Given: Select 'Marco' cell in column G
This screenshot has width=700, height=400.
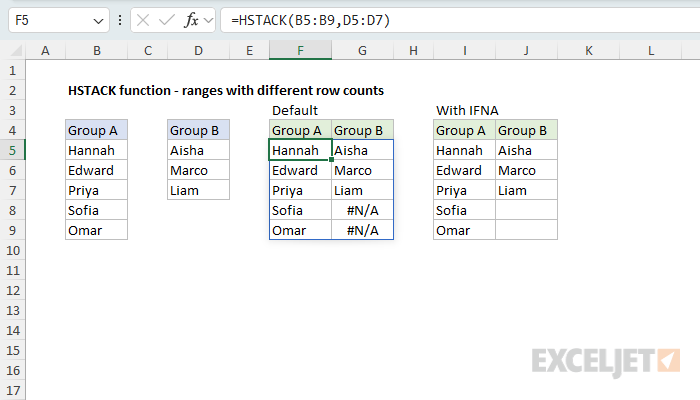Looking at the screenshot, I should (x=362, y=171).
